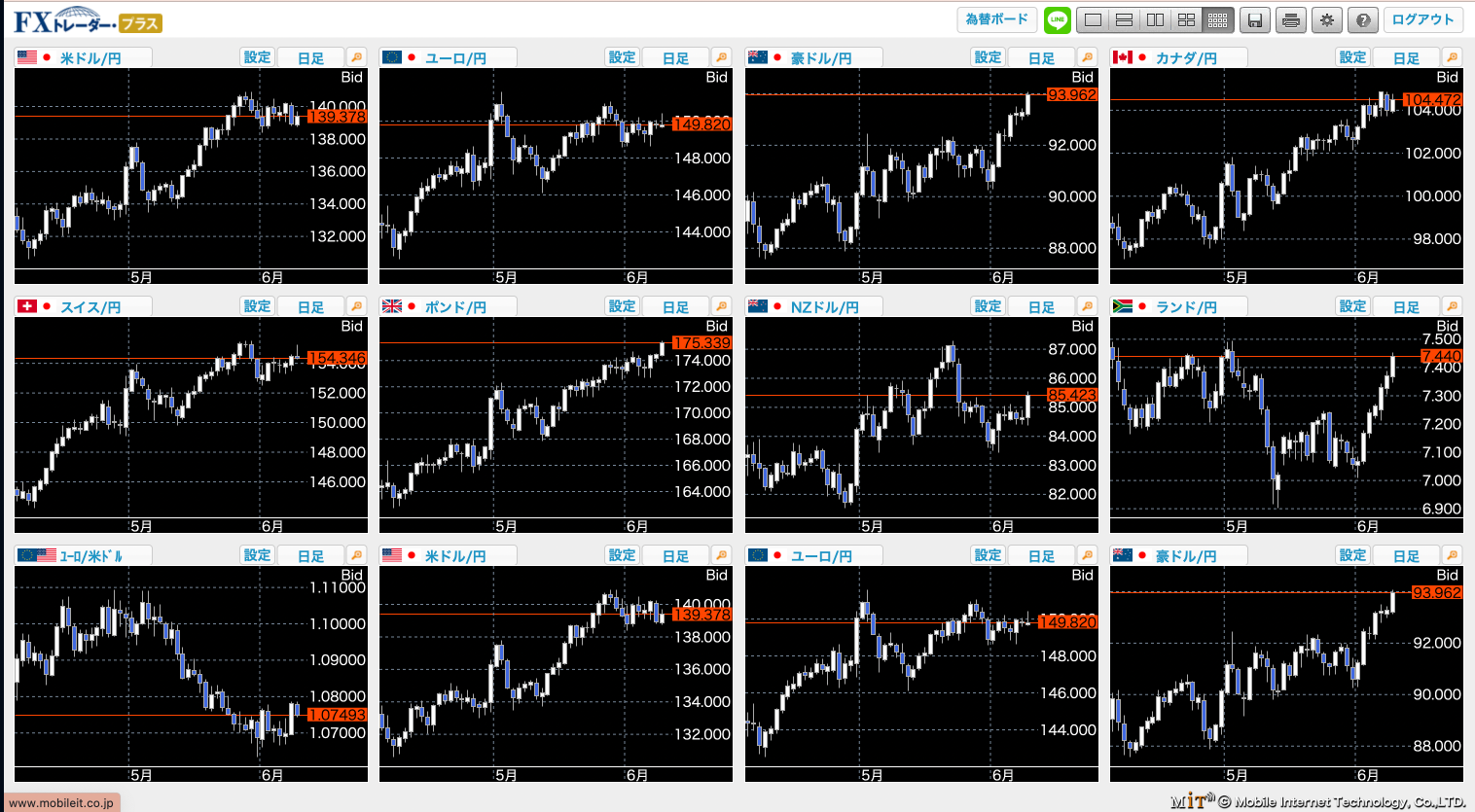Open settings with the gear icon
The width and height of the screenshot is (1475, 812).
[1327, 19]
